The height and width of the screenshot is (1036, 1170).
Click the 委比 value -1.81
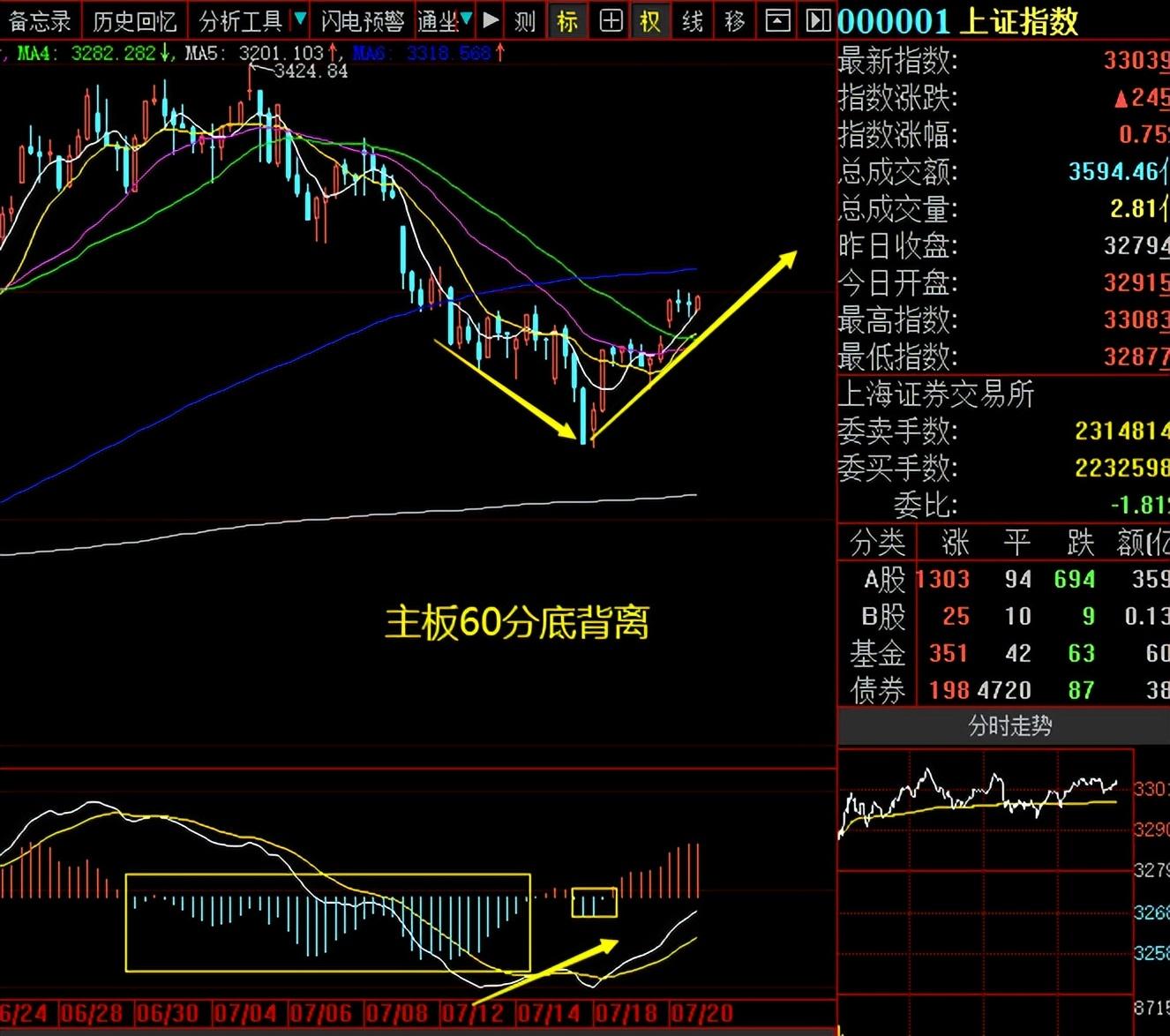click(1139, 506)
